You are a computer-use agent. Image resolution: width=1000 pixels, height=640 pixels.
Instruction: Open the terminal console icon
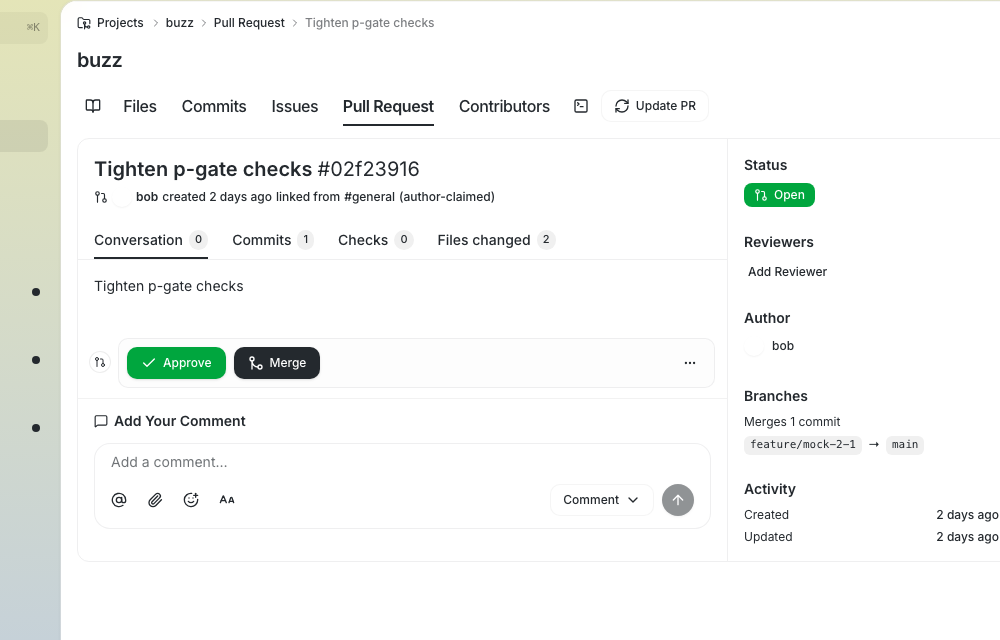581,106
